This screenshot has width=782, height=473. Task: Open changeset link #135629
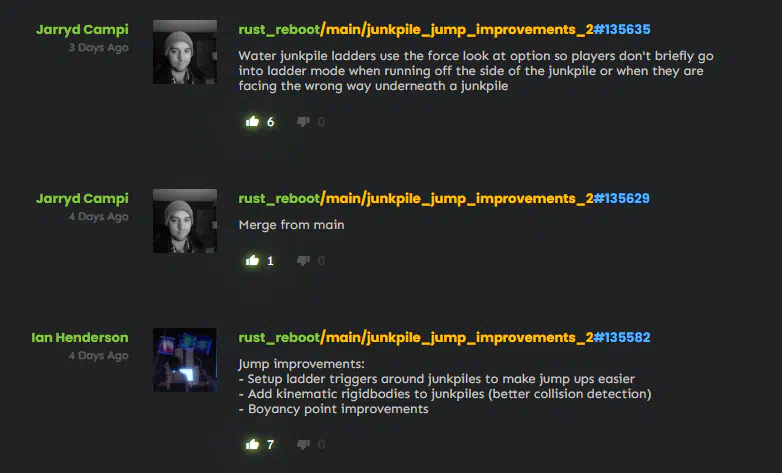point(622,199)
